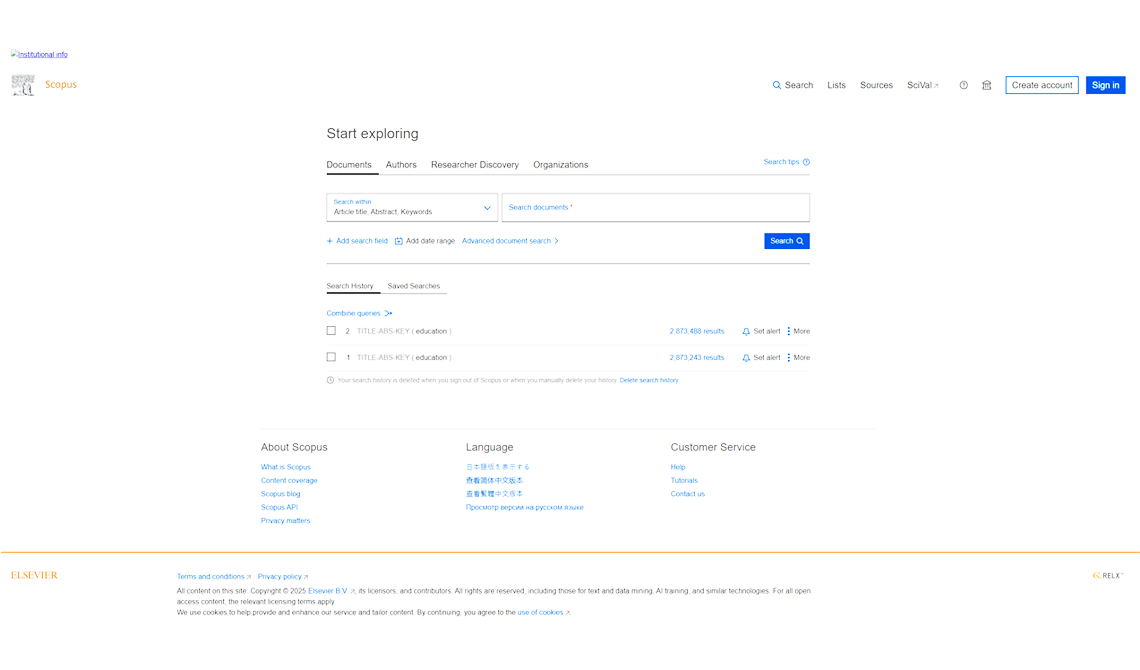This screenshot has height=670, width=1140.
Task: Switch to the Authors tab
Action: tap(401, 165)
